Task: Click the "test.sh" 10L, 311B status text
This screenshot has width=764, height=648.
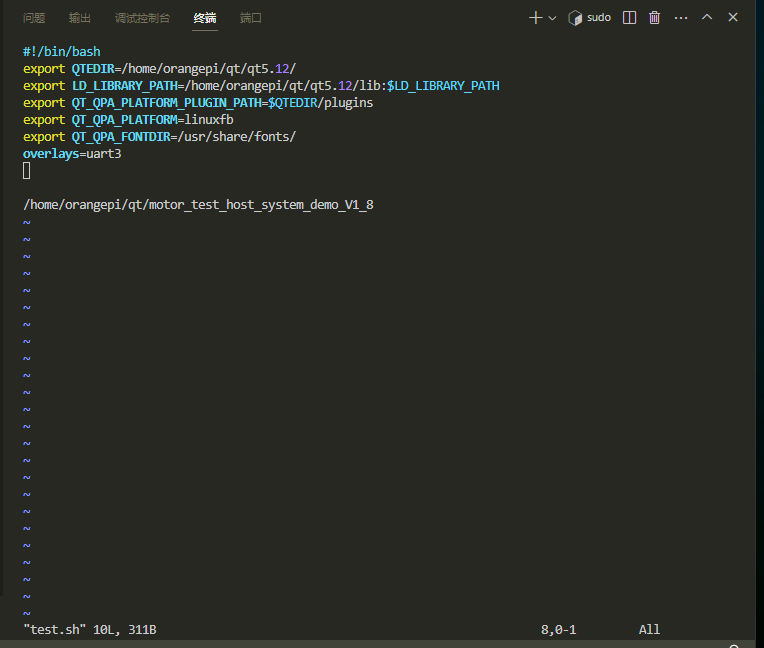Action: coord(90,629)
